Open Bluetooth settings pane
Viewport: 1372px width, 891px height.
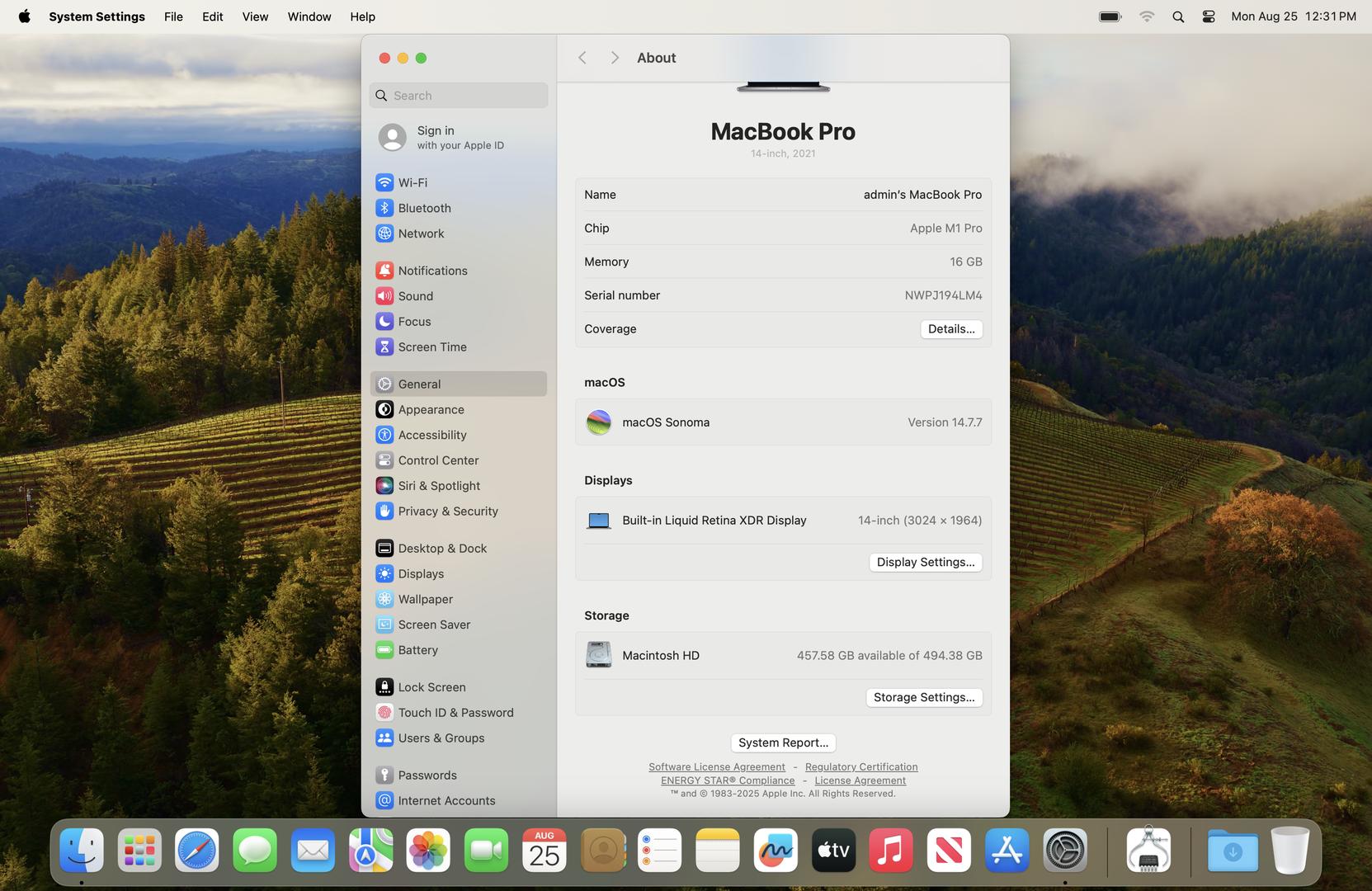(x=458, y=208)
